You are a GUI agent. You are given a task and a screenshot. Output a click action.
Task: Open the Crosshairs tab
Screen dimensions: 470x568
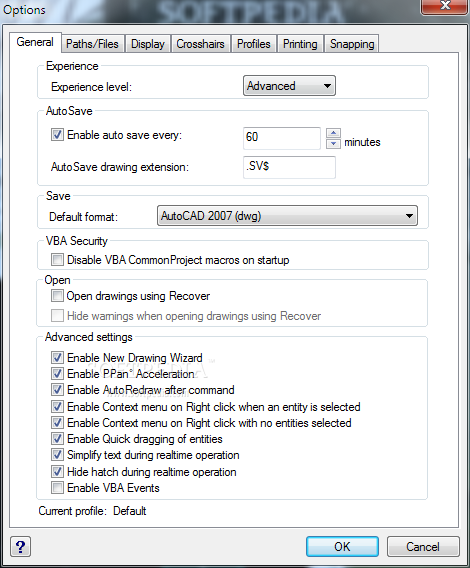point(200,44)
